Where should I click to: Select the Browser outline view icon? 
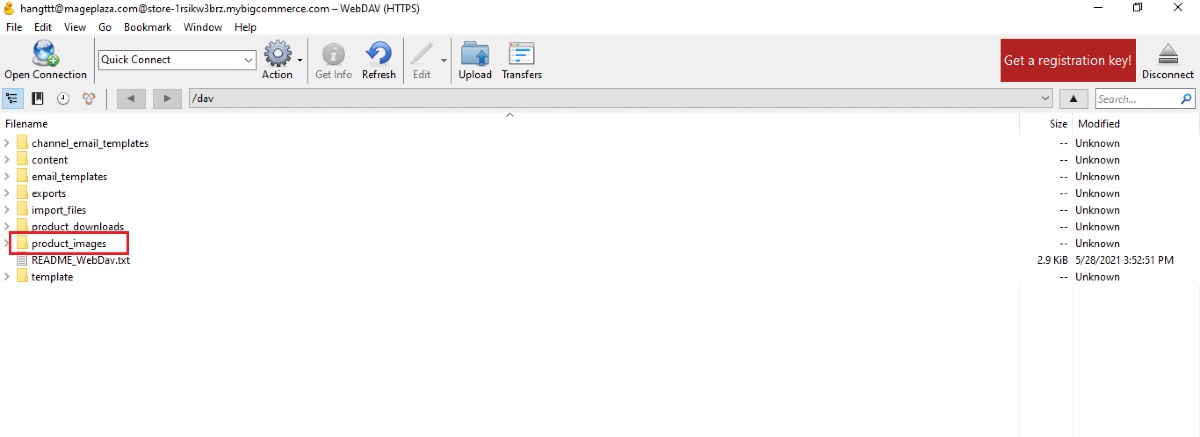(13, 98)
